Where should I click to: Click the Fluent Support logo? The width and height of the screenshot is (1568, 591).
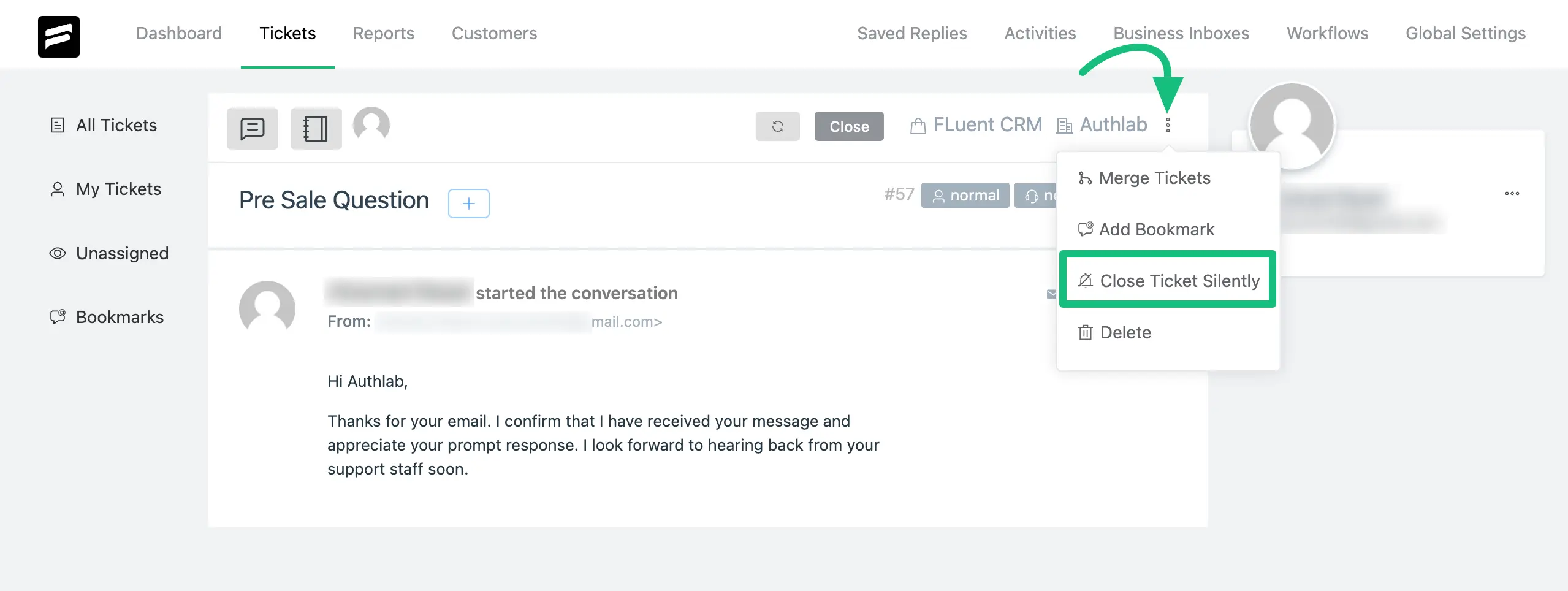[x=59, y=36]
